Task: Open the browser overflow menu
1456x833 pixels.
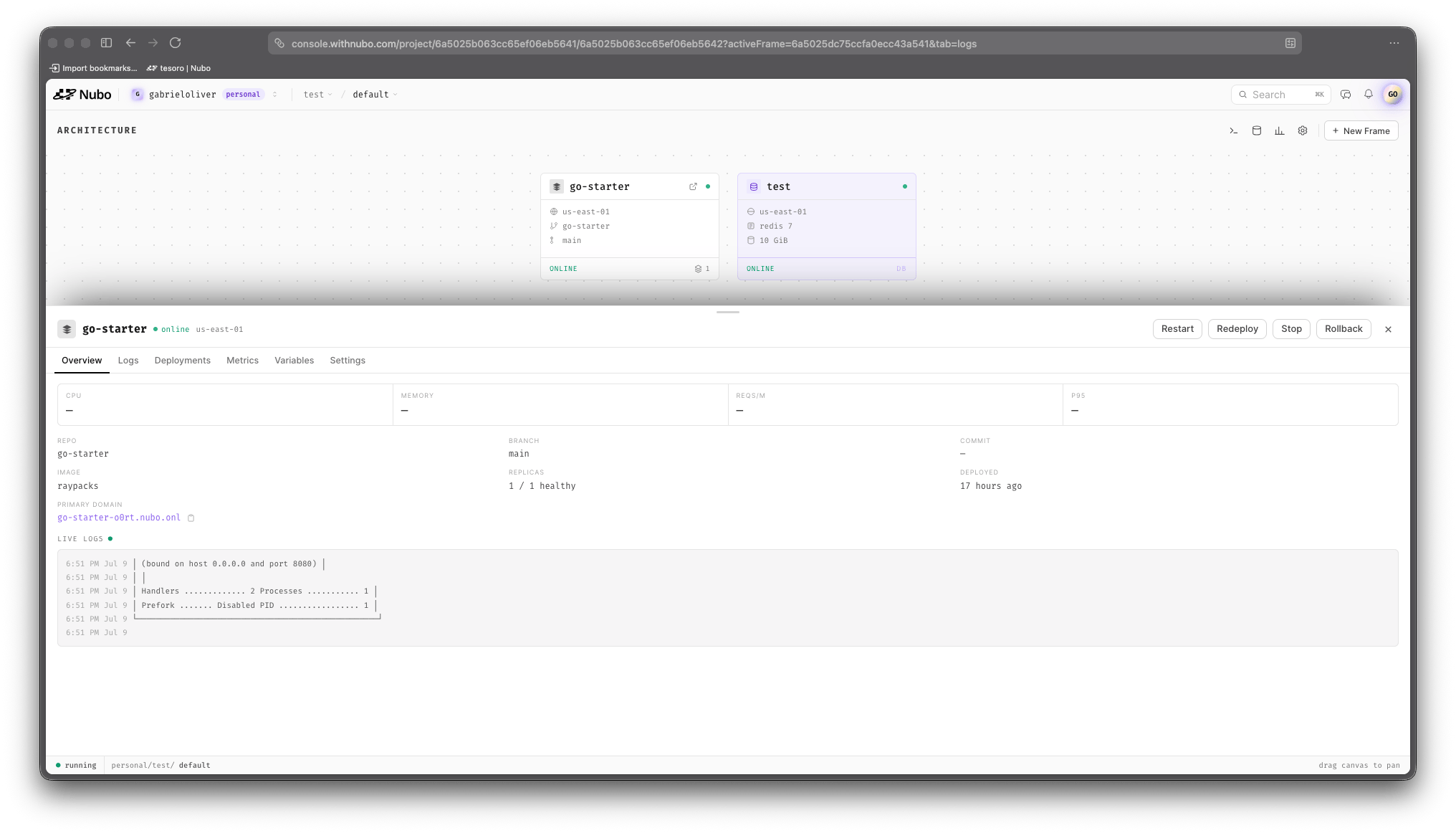Action: pos(1394,43)
